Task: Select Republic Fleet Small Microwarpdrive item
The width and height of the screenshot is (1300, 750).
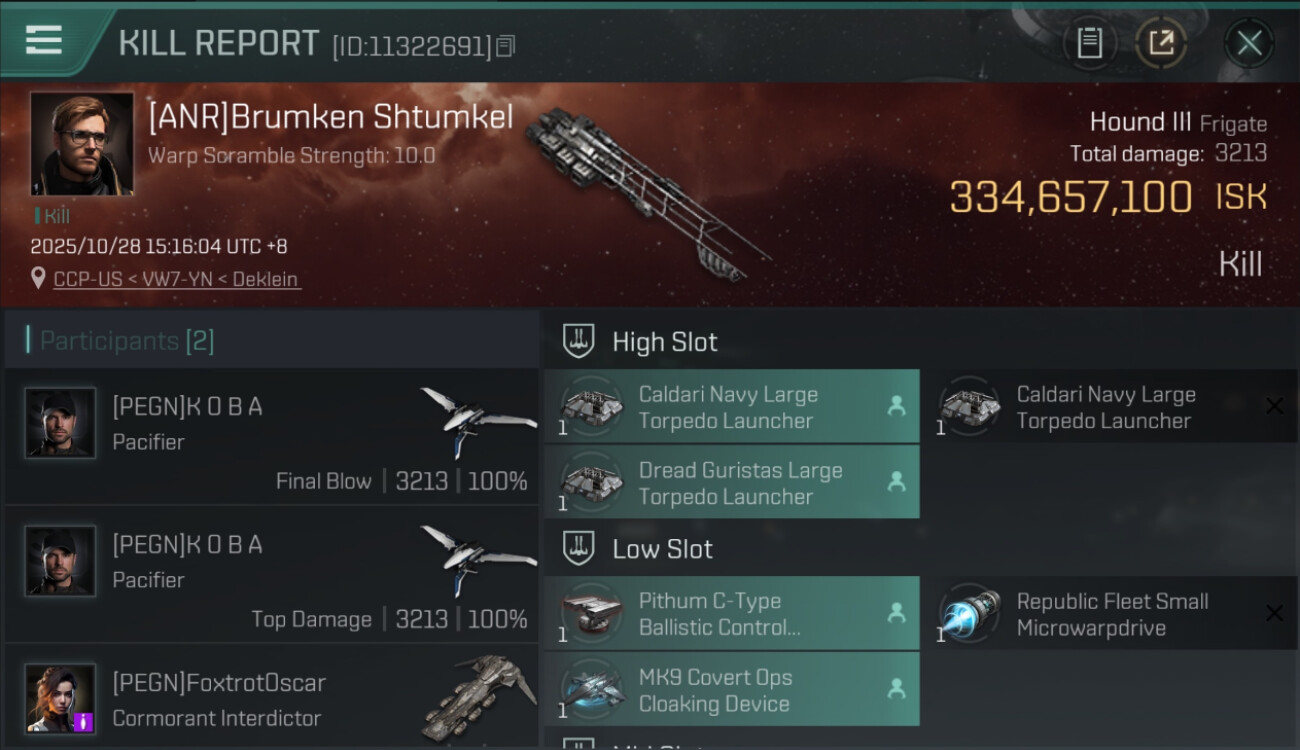Action: 1111,613
